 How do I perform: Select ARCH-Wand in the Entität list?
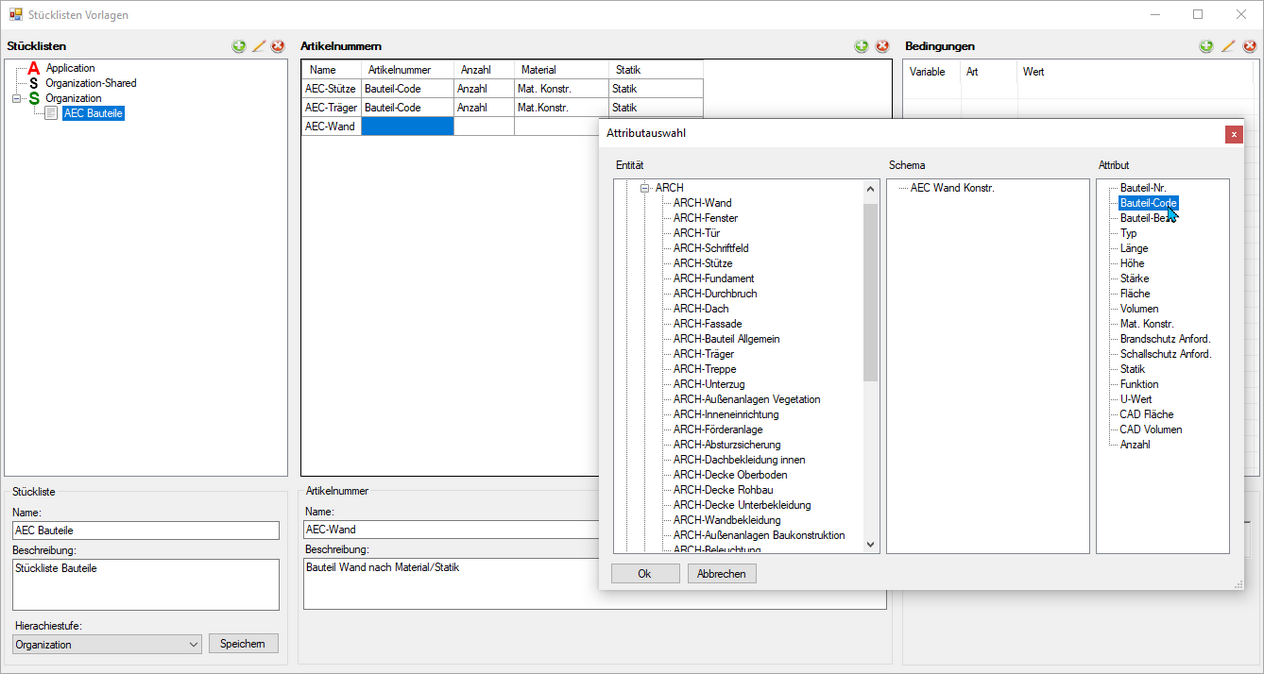(x=702, y=203)
